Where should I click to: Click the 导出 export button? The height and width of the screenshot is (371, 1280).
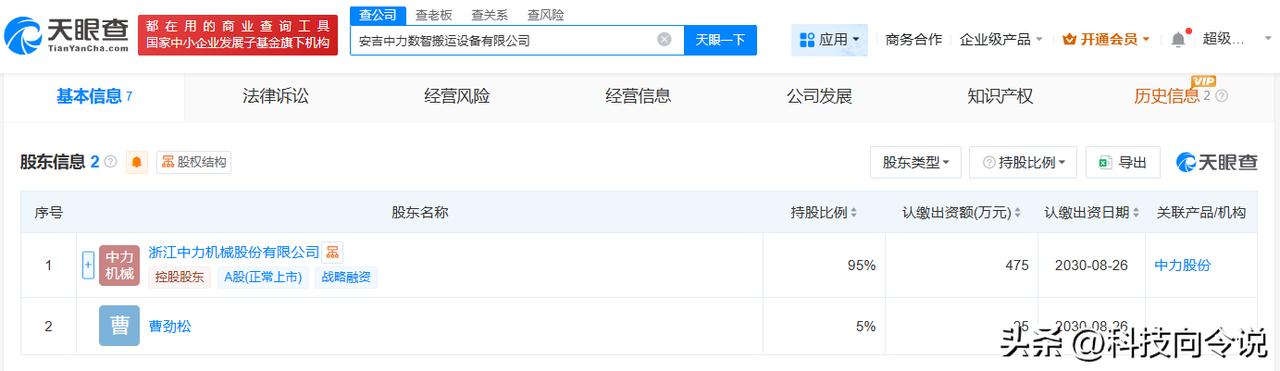tap(1123, 162)
